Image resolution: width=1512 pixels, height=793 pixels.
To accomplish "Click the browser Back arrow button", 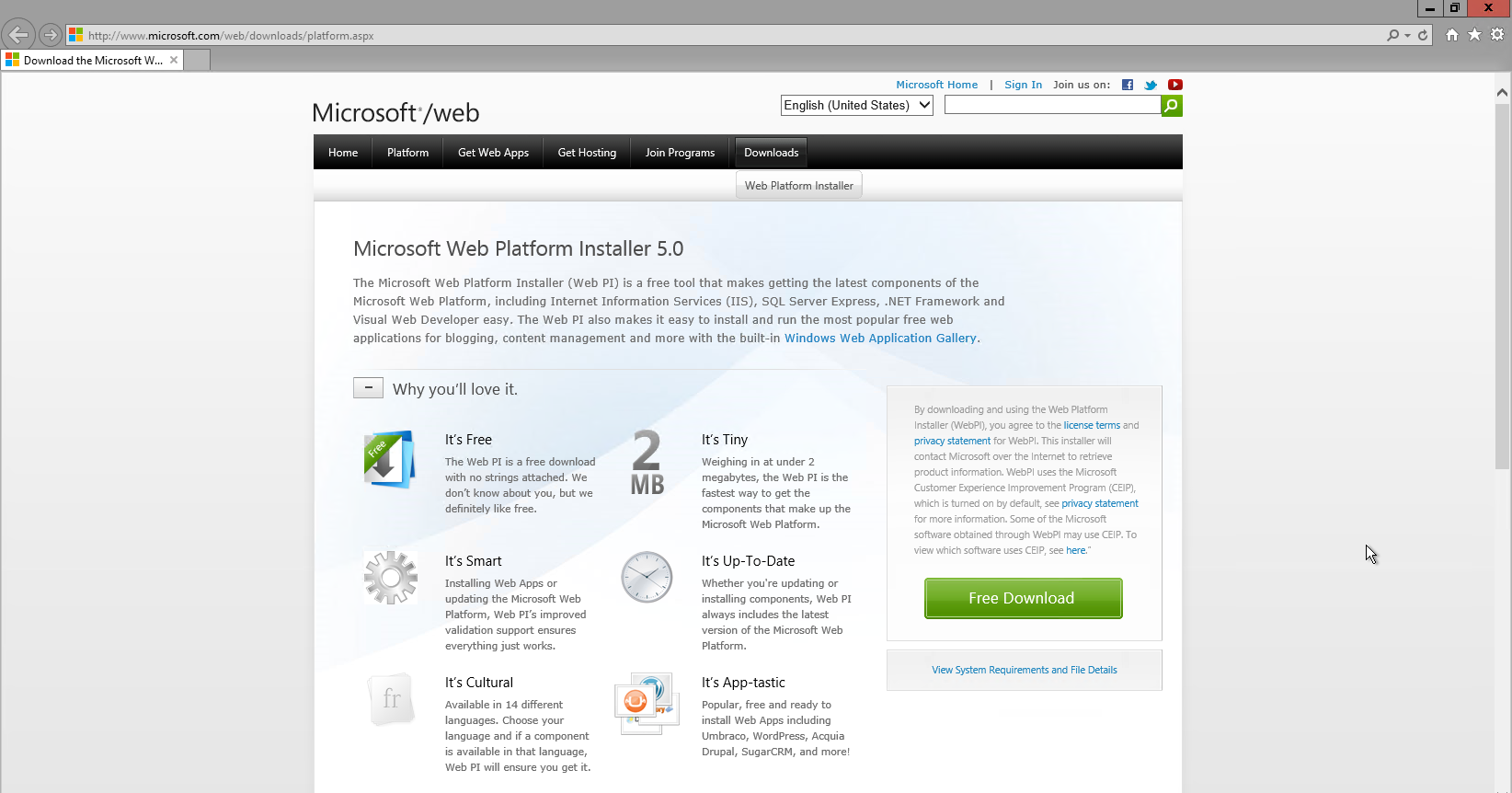I will click(x=18, y=35).
